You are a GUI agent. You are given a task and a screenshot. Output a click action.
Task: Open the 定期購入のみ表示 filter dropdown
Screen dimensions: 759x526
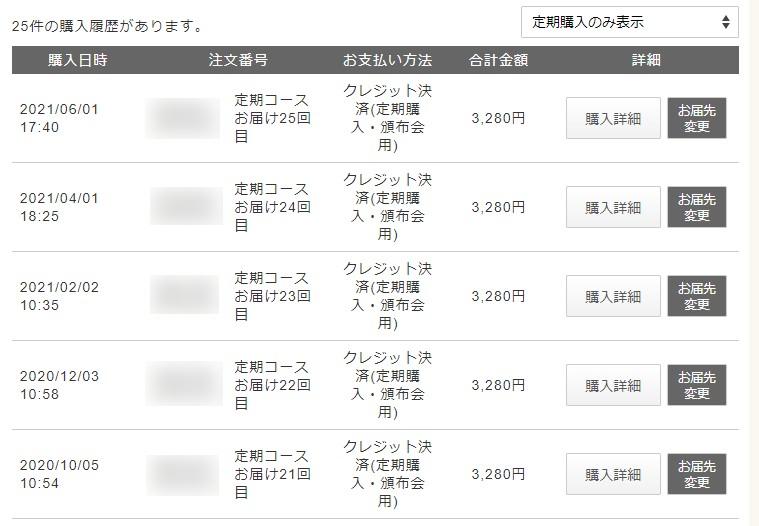coord(630,22)
